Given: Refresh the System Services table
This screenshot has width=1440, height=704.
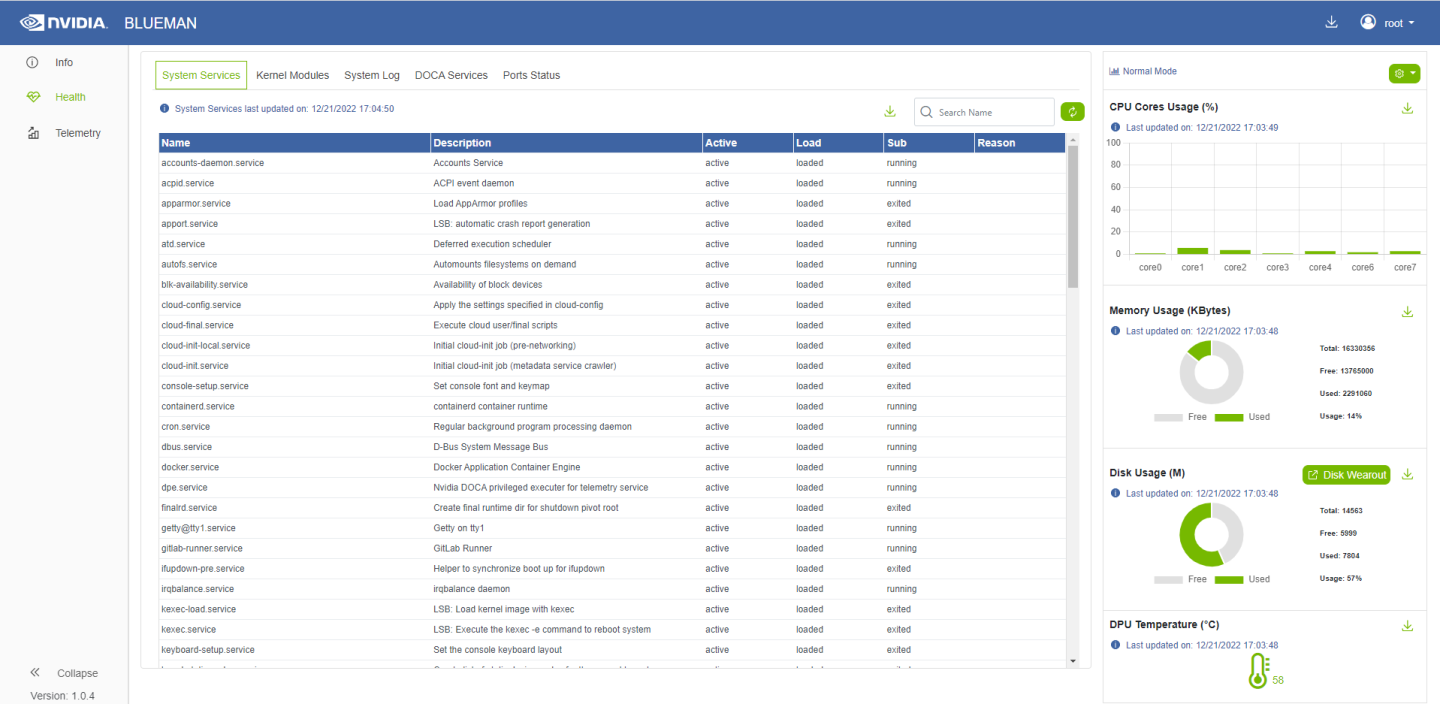Looking at the screenshot, I should [1072, 111].
